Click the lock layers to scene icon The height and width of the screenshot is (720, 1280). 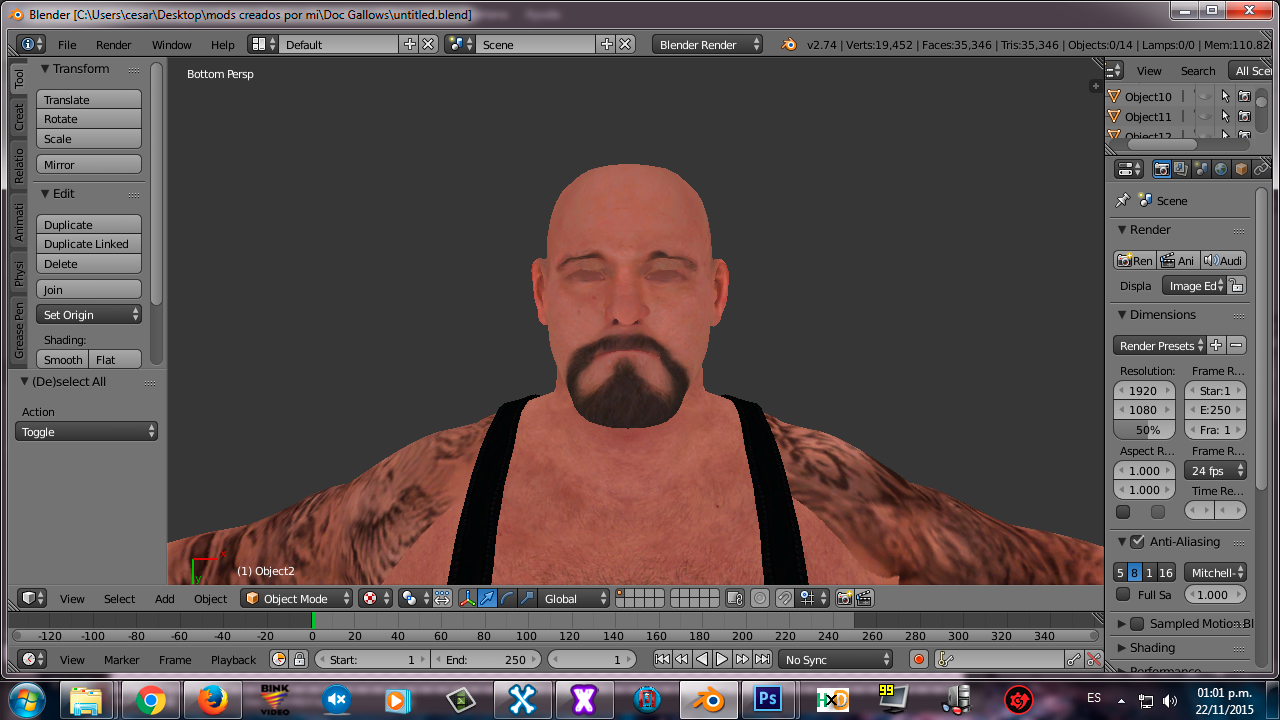735,598
